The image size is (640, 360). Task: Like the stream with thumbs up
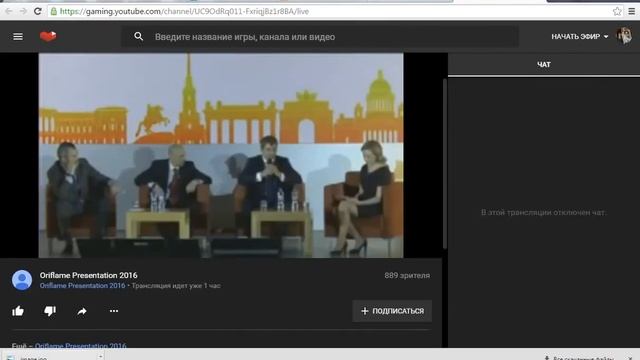tap(18, 311)
